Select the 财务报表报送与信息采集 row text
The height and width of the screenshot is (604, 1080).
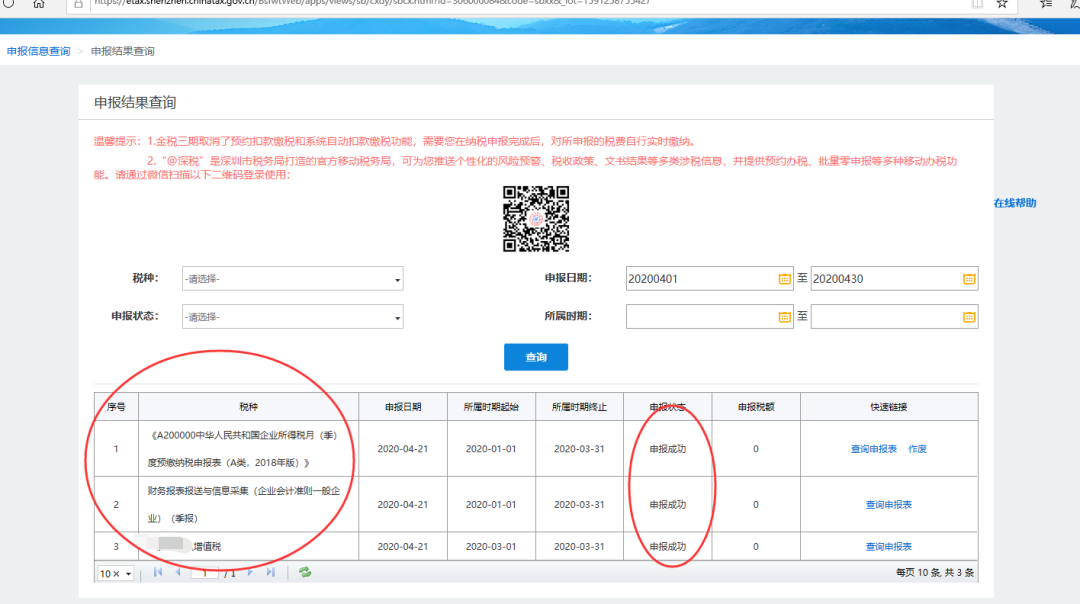point(244,505)
